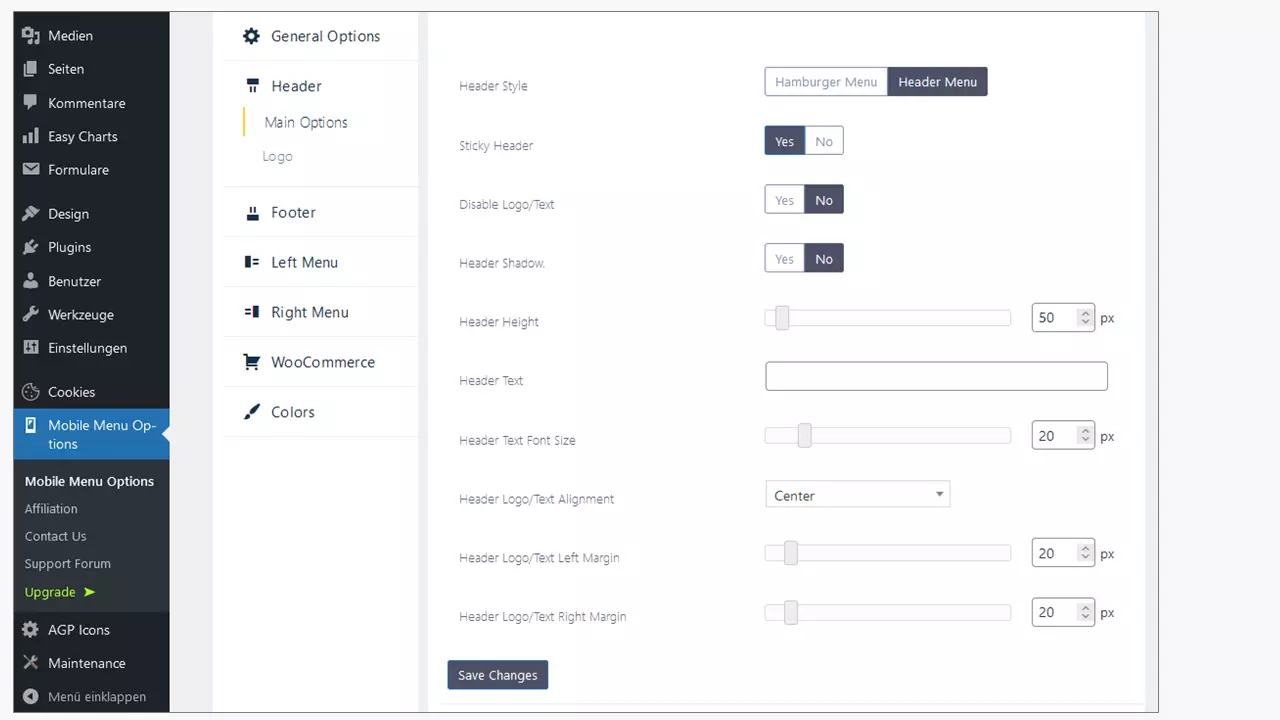The width and height of the screenshot is (1280, 720).
Task: Click Header Text Font Size stepper
Action: pyautogui.click(x=1085, y=436)
